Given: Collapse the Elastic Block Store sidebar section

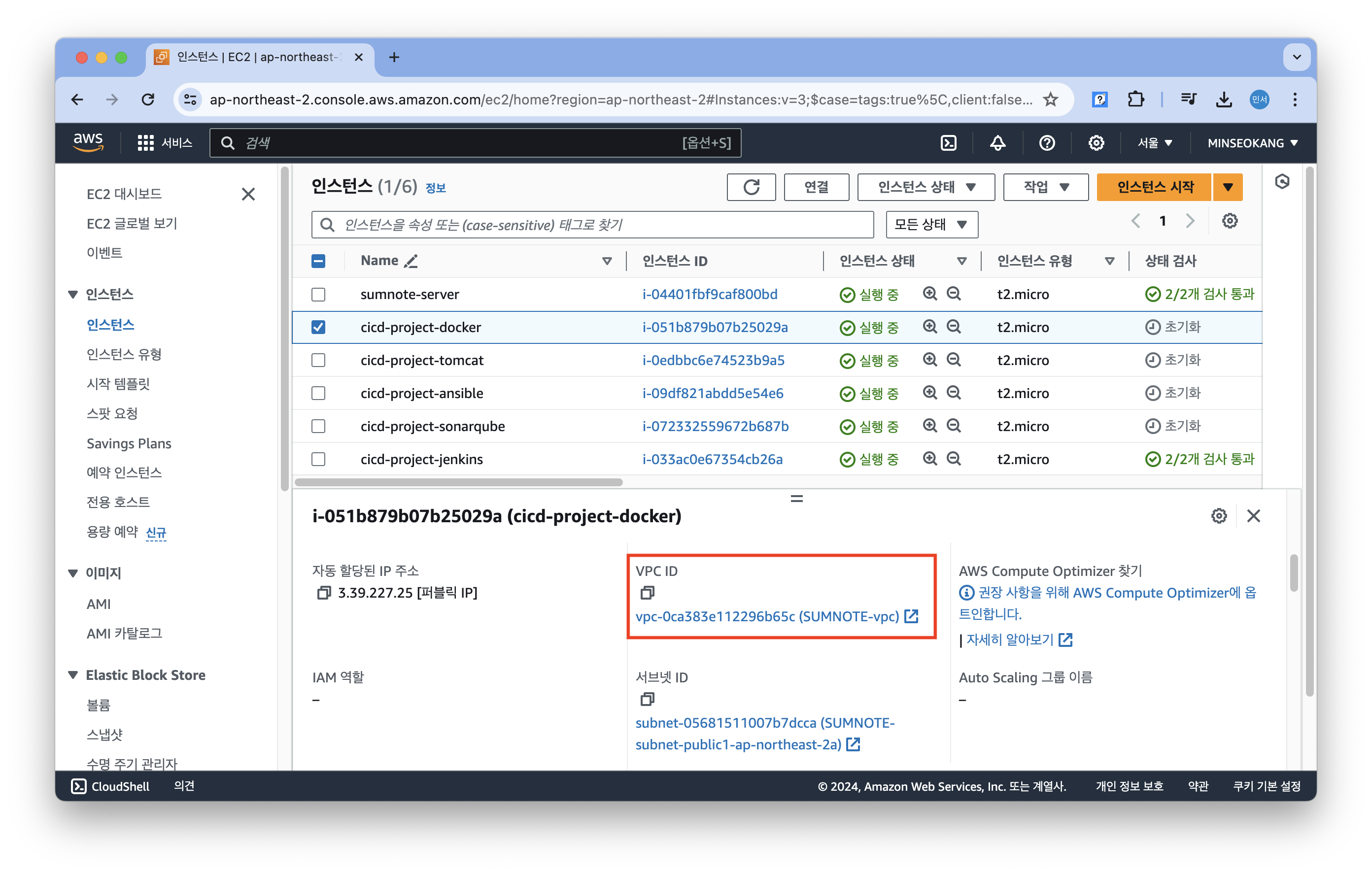Looking at the screenshot, I should pyautogui.click(x=73, y=675).
